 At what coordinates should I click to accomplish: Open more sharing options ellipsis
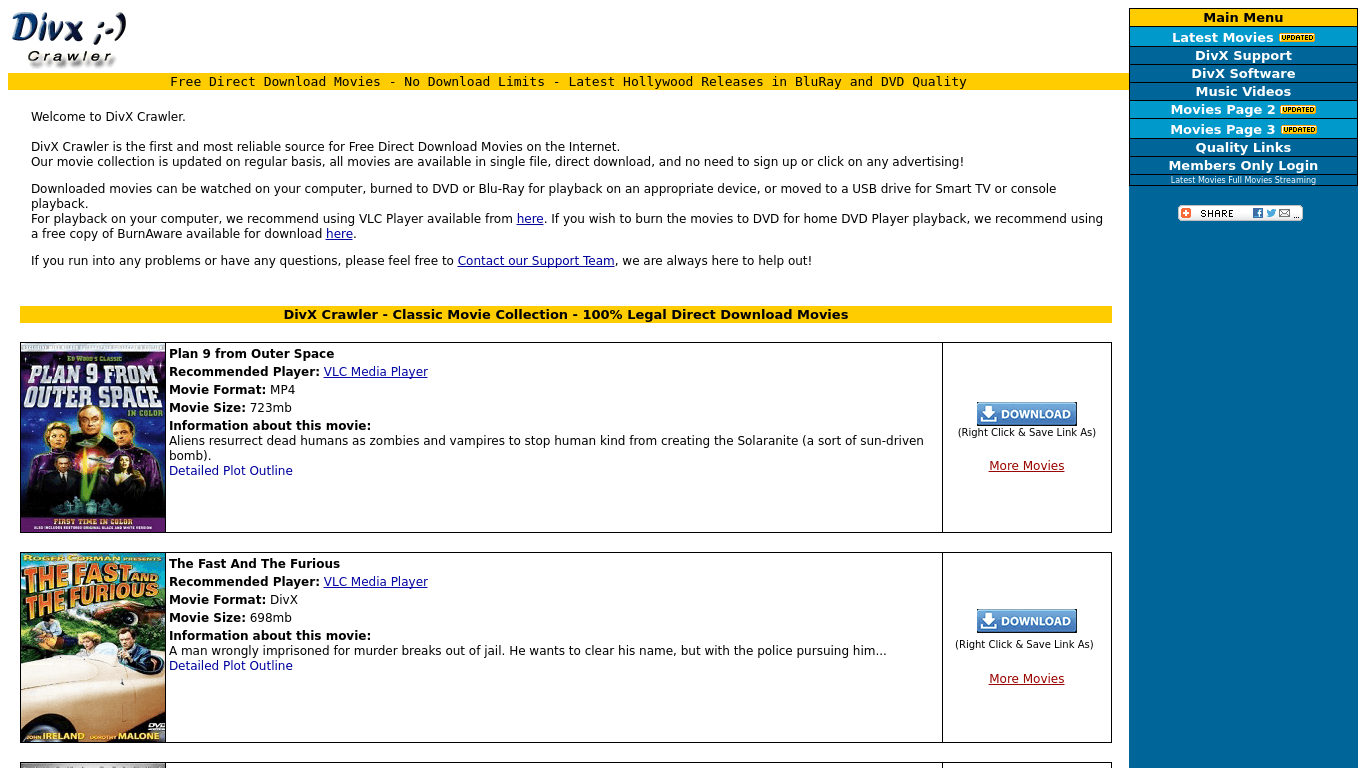1297,214
